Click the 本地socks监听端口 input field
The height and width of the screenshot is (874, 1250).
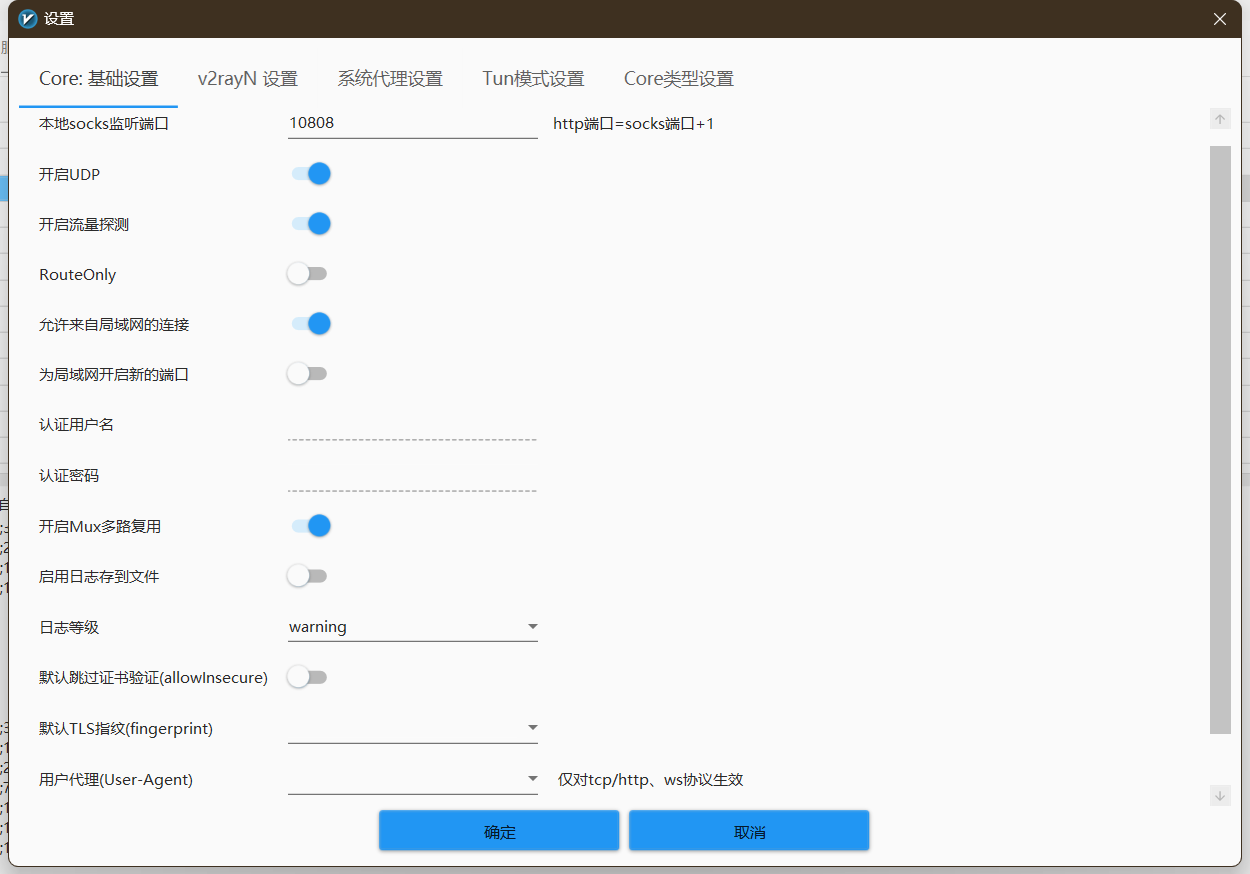click(x=412, y=122)
